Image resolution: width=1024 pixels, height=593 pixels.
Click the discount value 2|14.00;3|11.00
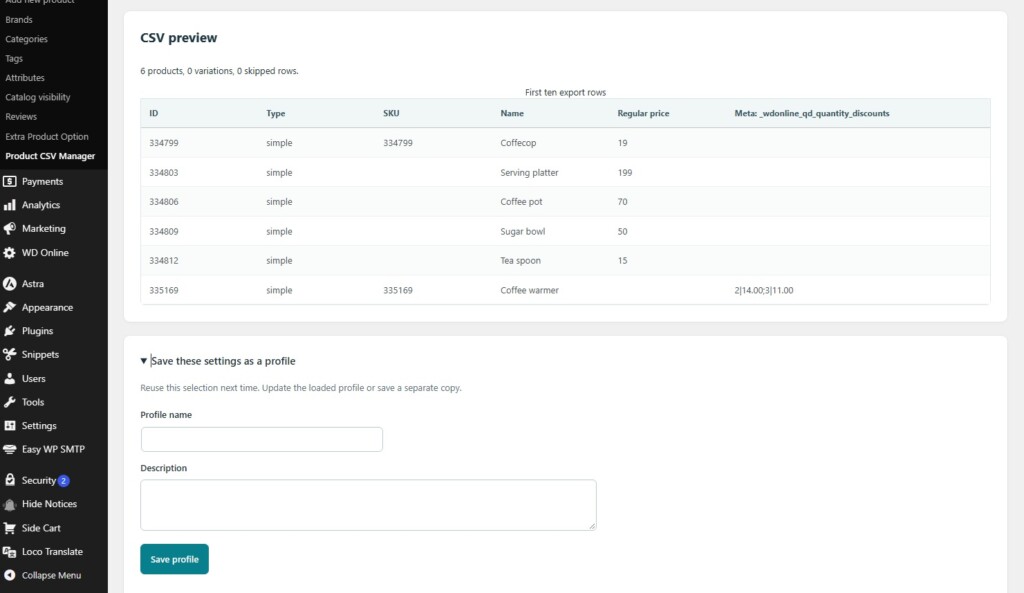(x=763, y=291)
